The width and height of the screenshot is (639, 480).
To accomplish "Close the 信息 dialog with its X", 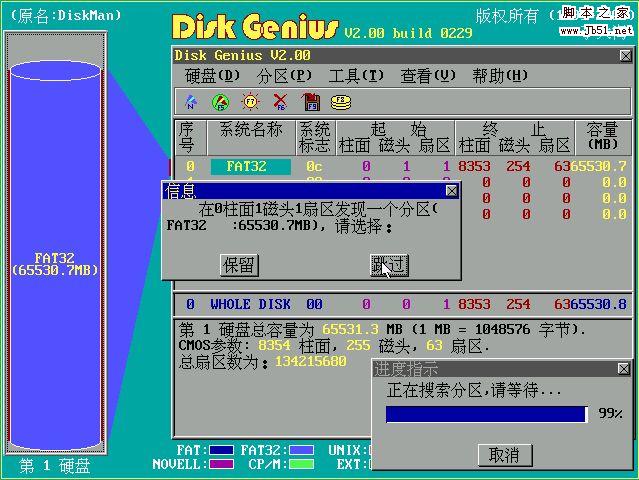I will pos(451,190).
